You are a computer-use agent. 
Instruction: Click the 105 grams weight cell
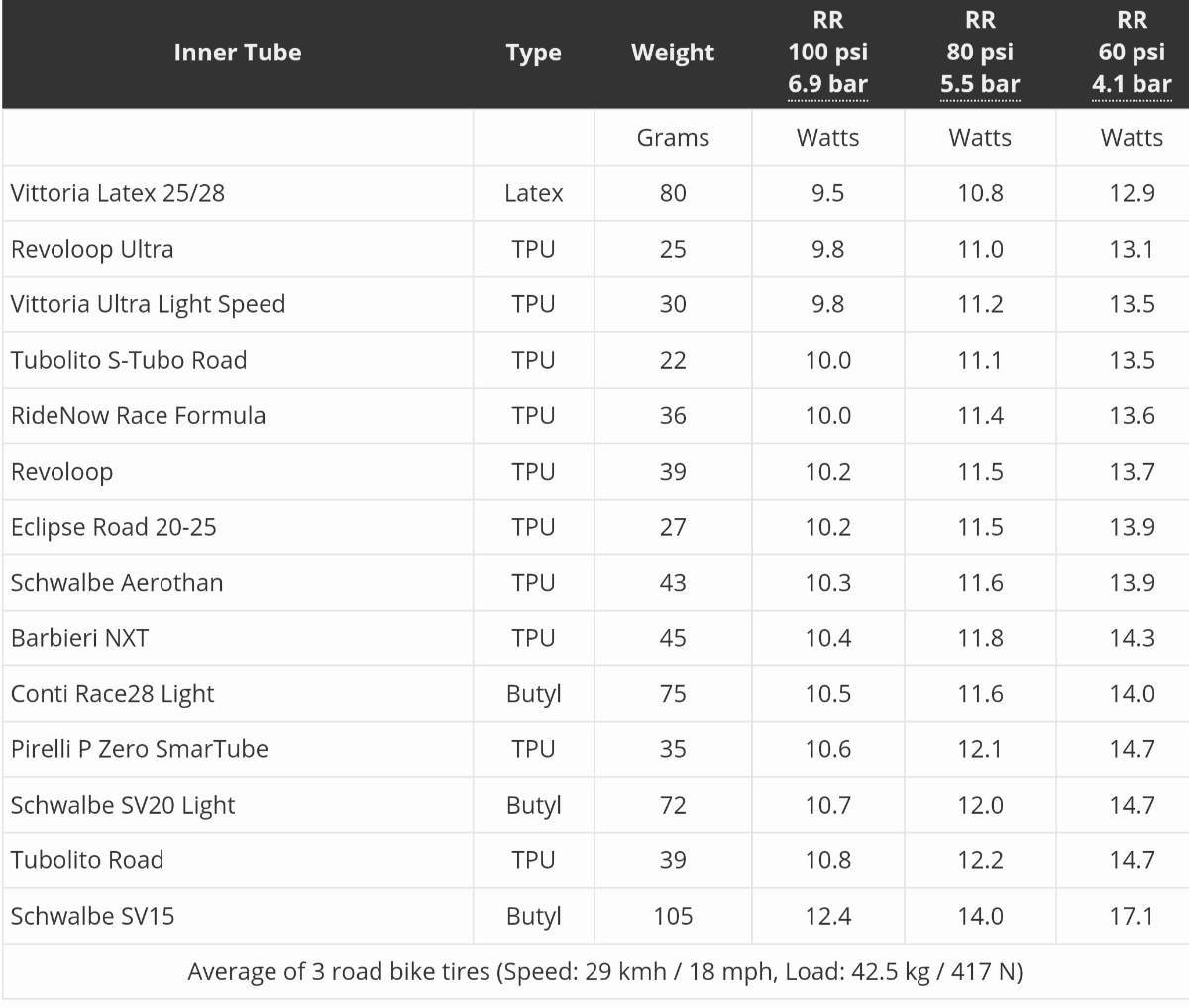(673, 916)
